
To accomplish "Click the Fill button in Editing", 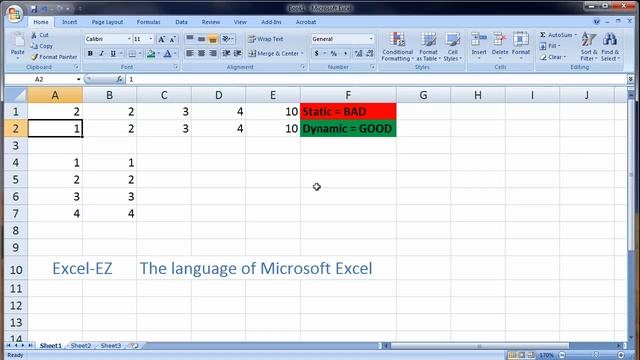I will pos(549,46).
